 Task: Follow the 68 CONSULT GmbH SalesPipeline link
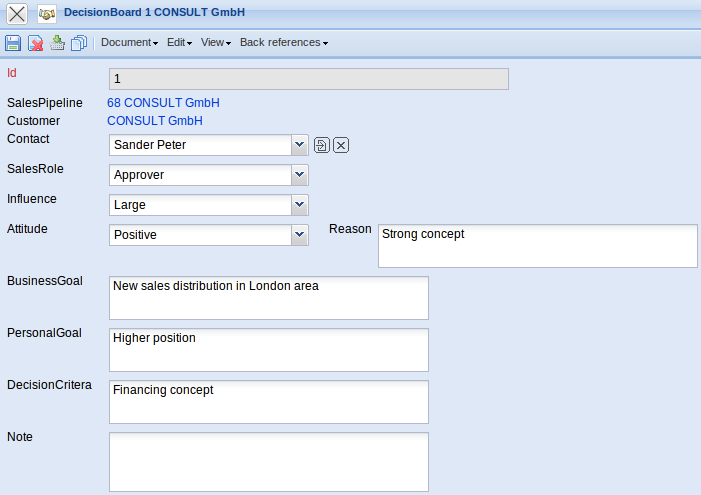click(163, 103)
